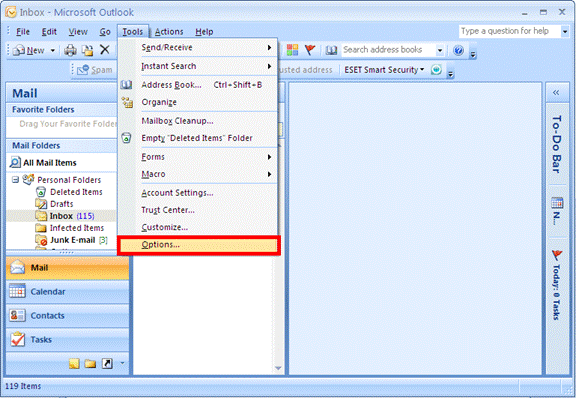The width and height of the screenshot is (576, 398).
Task: Click the Categorize colored squares icon
Action: (x=292, y=50)
